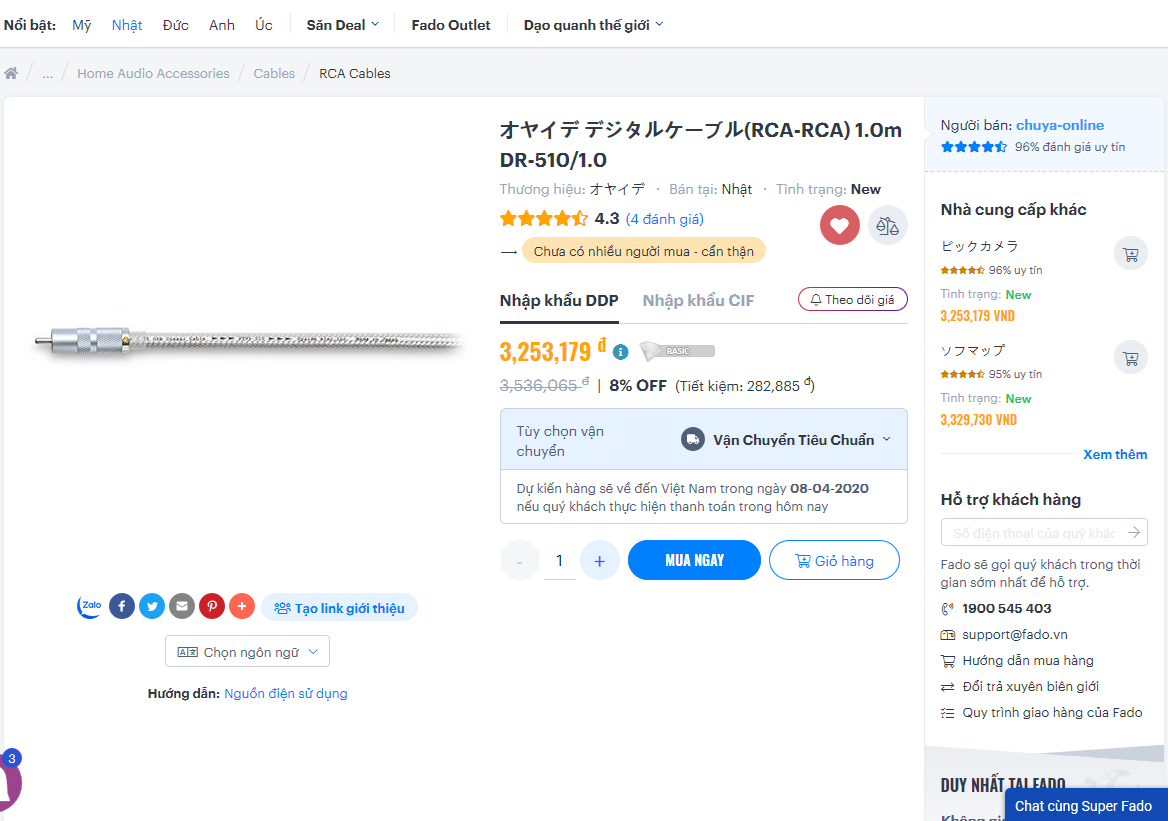
Task: Open price info icon beside 3,253,179
Action: click(620, 352)
